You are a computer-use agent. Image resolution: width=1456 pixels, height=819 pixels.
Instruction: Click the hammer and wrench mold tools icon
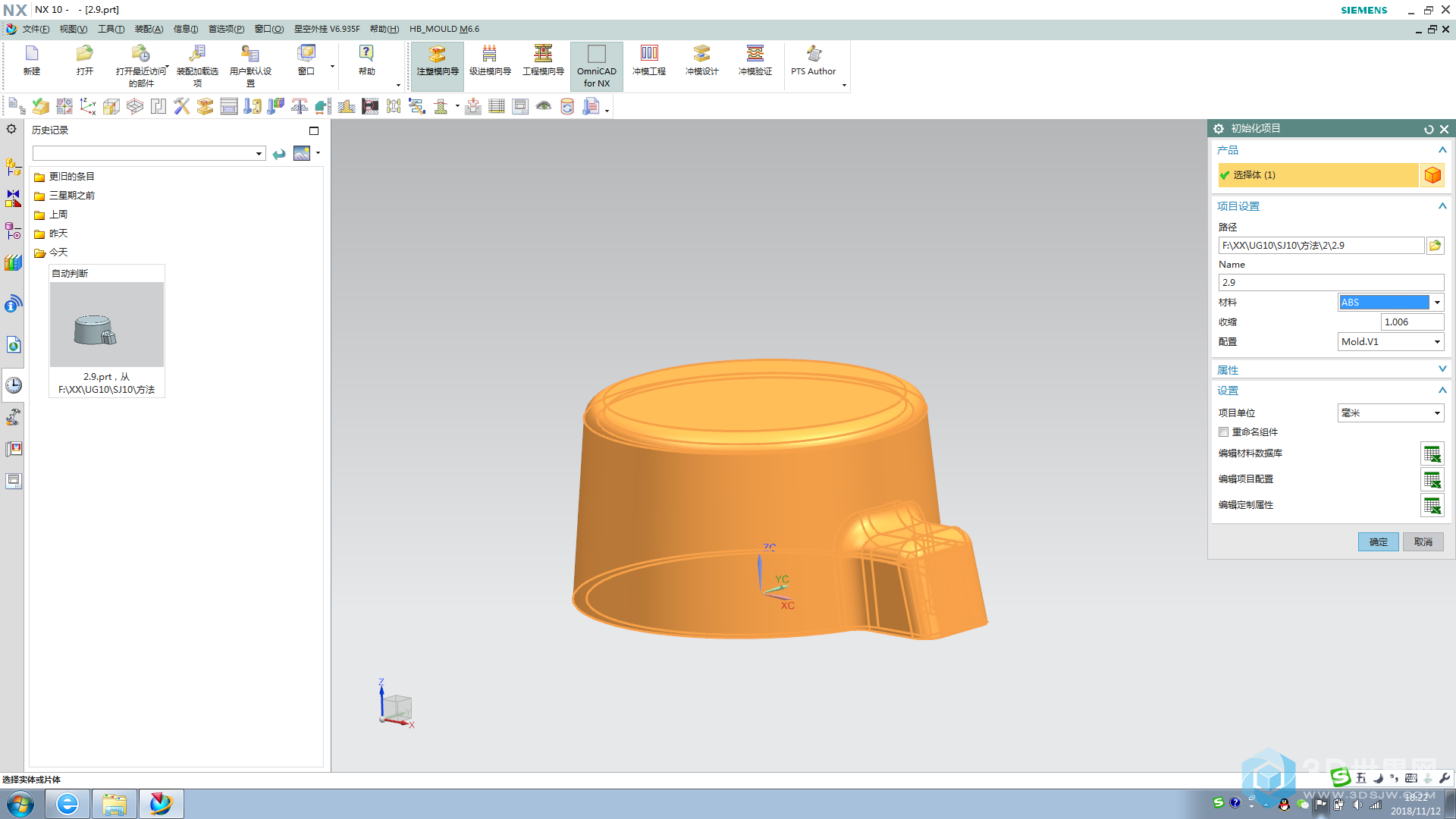point(182,106)
